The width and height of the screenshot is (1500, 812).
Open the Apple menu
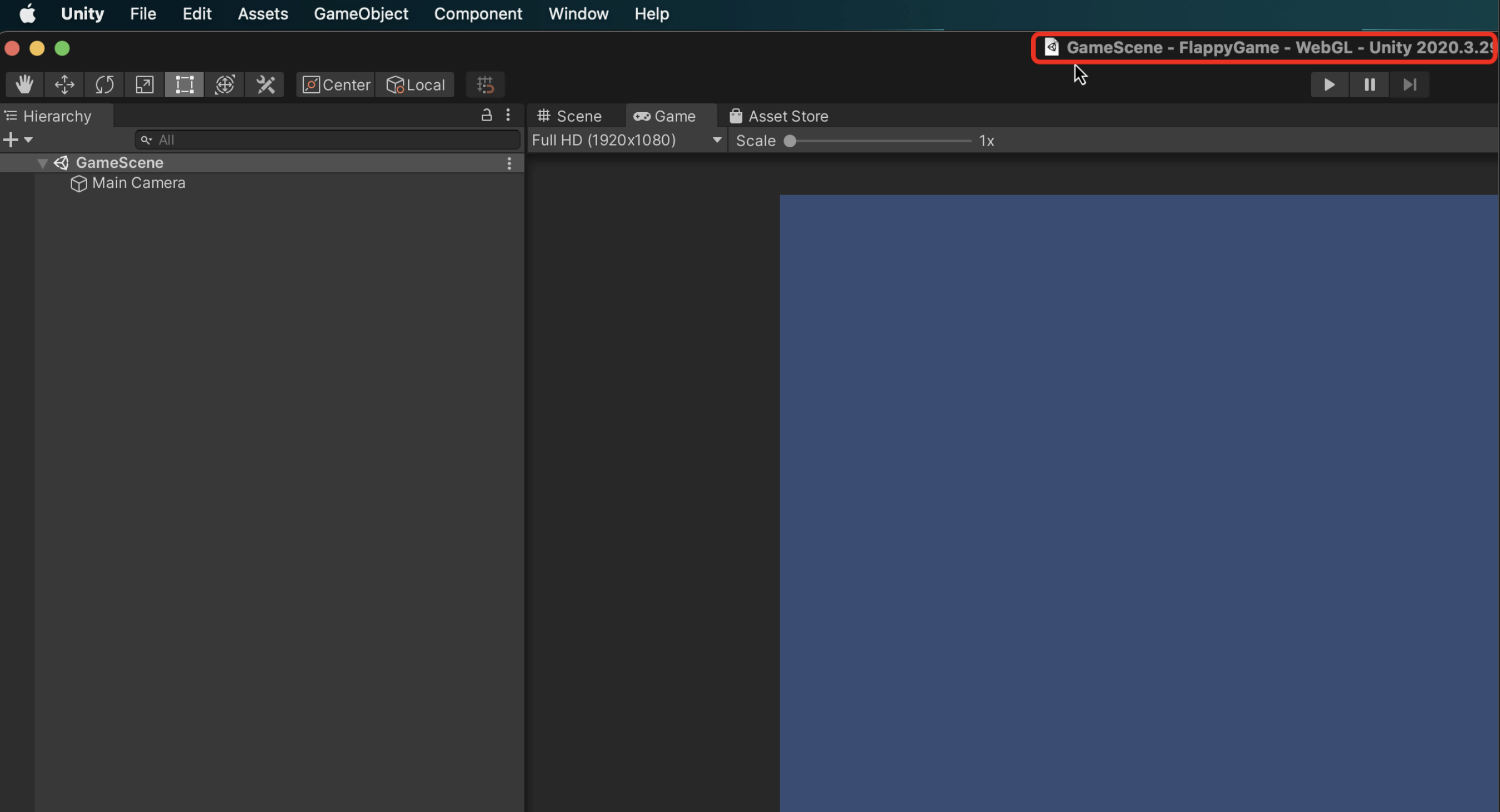[27, 14]
